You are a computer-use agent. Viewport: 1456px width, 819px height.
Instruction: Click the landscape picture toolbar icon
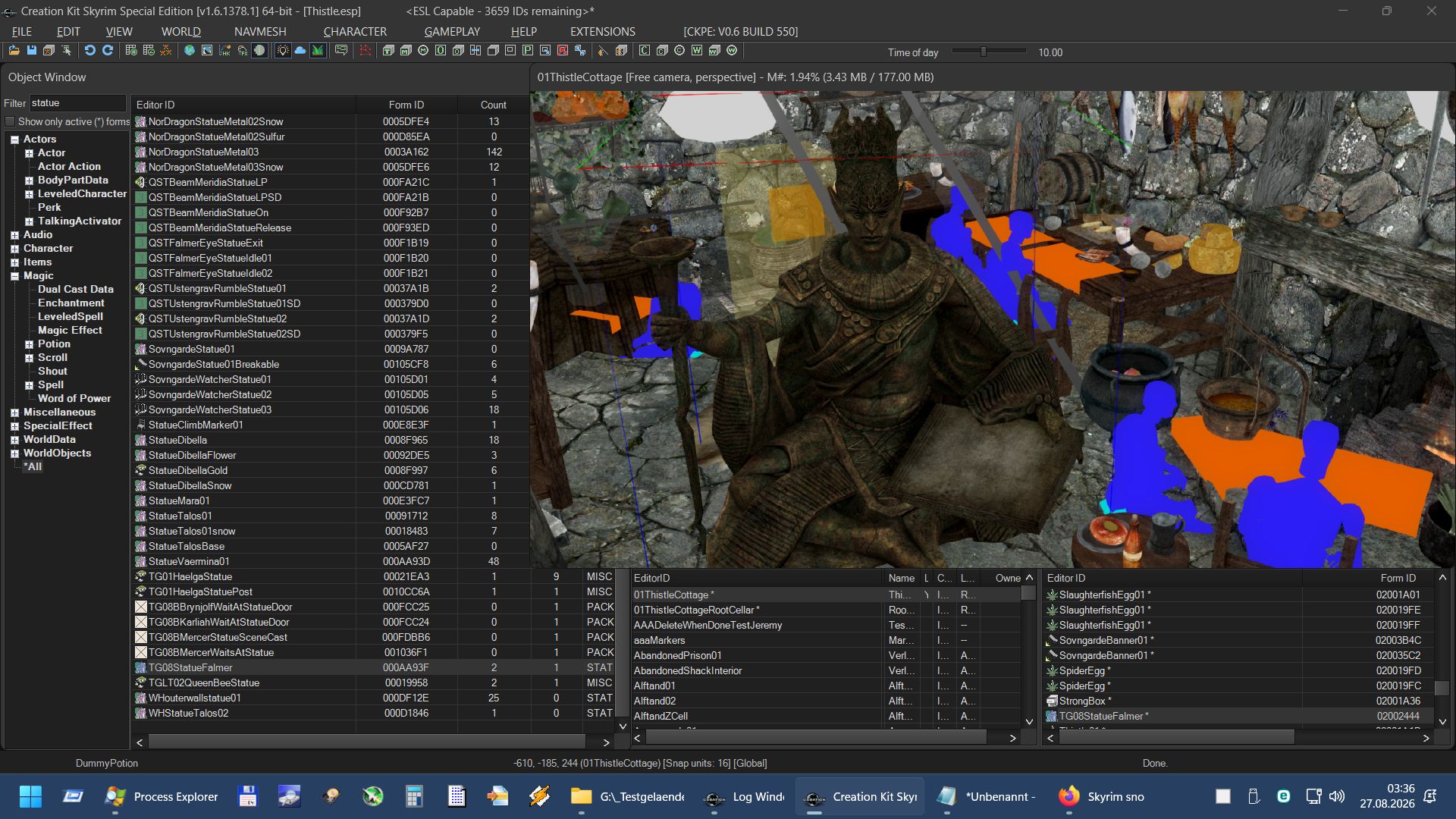point(207,51)
